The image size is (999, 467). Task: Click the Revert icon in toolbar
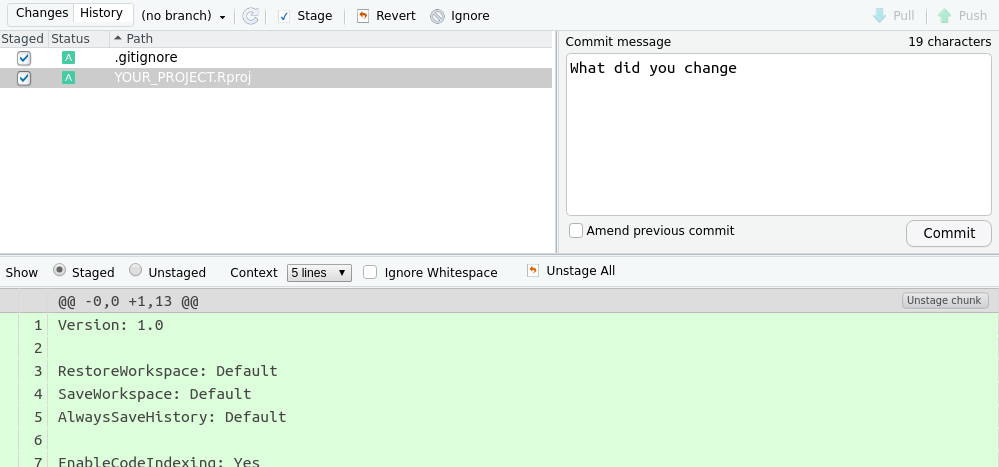tap(362, 16)
